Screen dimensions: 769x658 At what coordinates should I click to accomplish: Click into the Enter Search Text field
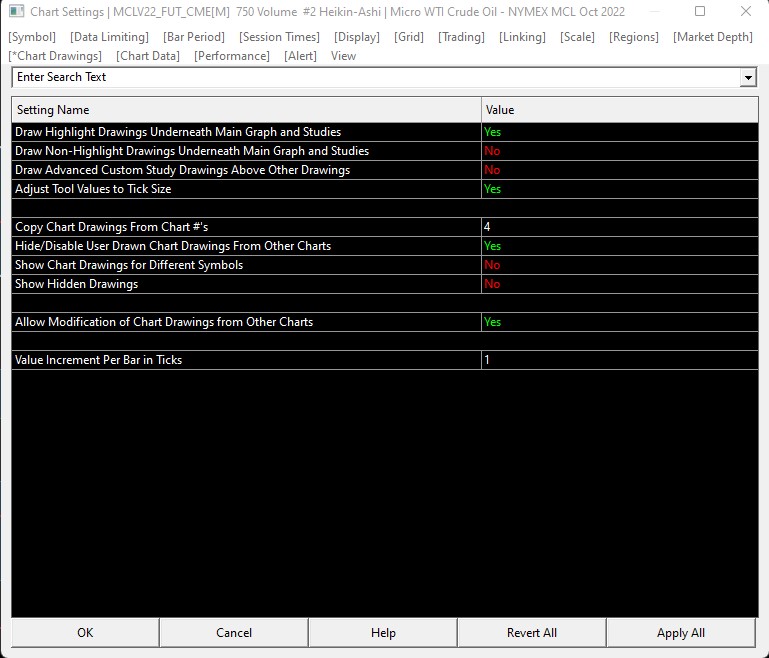pyautogui.click(x=376, y=77)
